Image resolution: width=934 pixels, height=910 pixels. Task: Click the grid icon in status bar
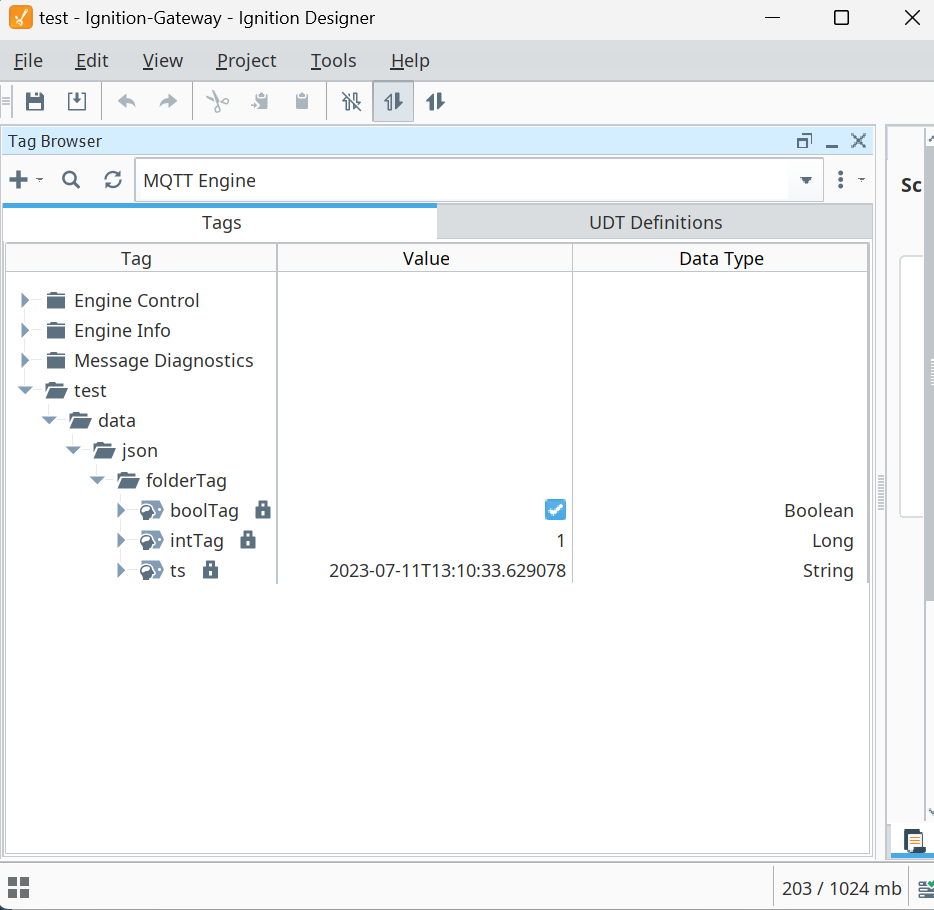pyautogui.click(x=18, y=887)
